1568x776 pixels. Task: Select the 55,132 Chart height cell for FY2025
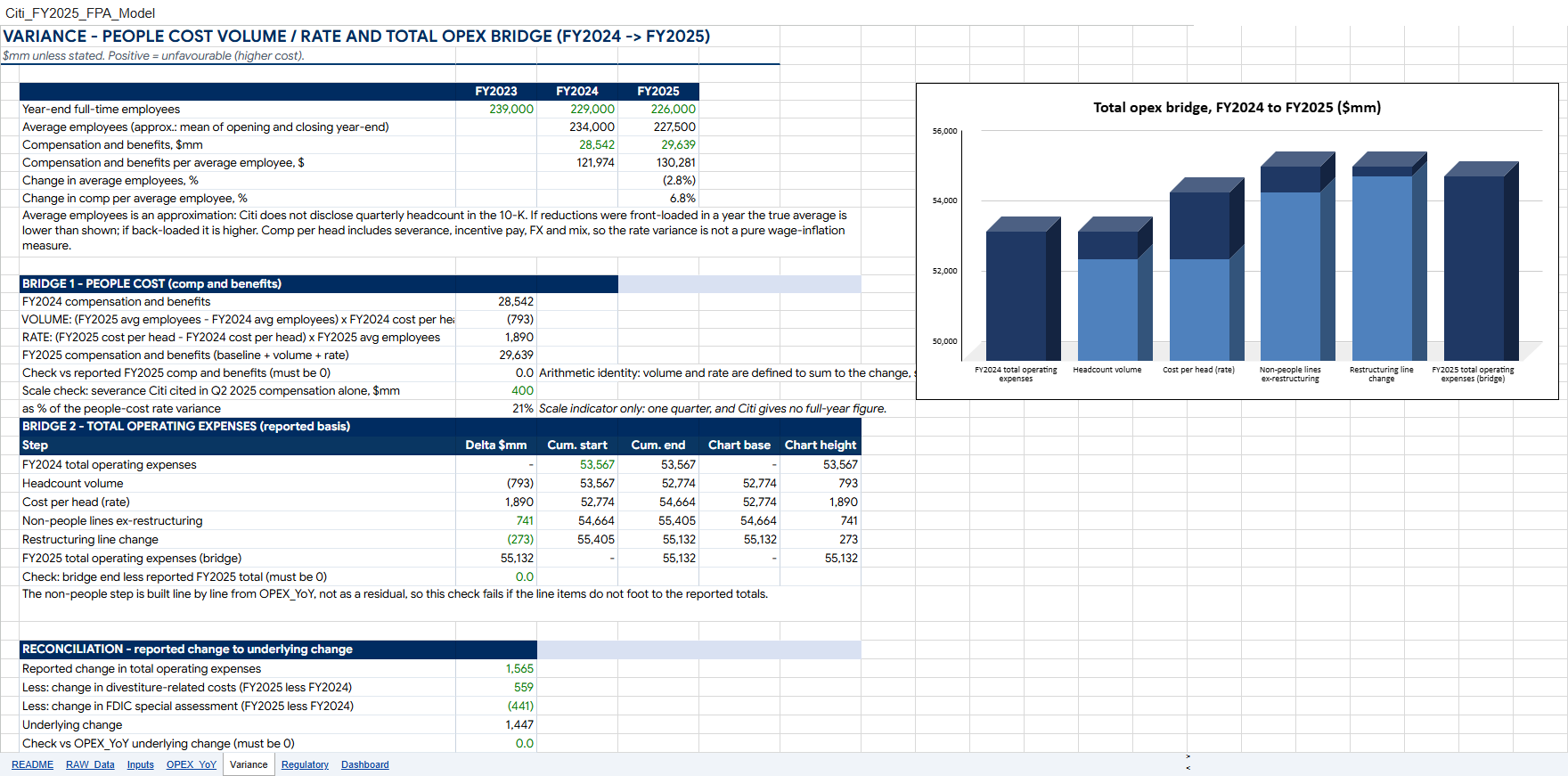click(841, 558)
